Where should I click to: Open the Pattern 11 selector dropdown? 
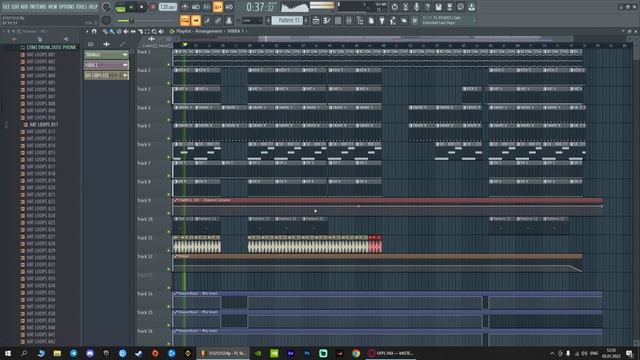(x=287, y=20)
